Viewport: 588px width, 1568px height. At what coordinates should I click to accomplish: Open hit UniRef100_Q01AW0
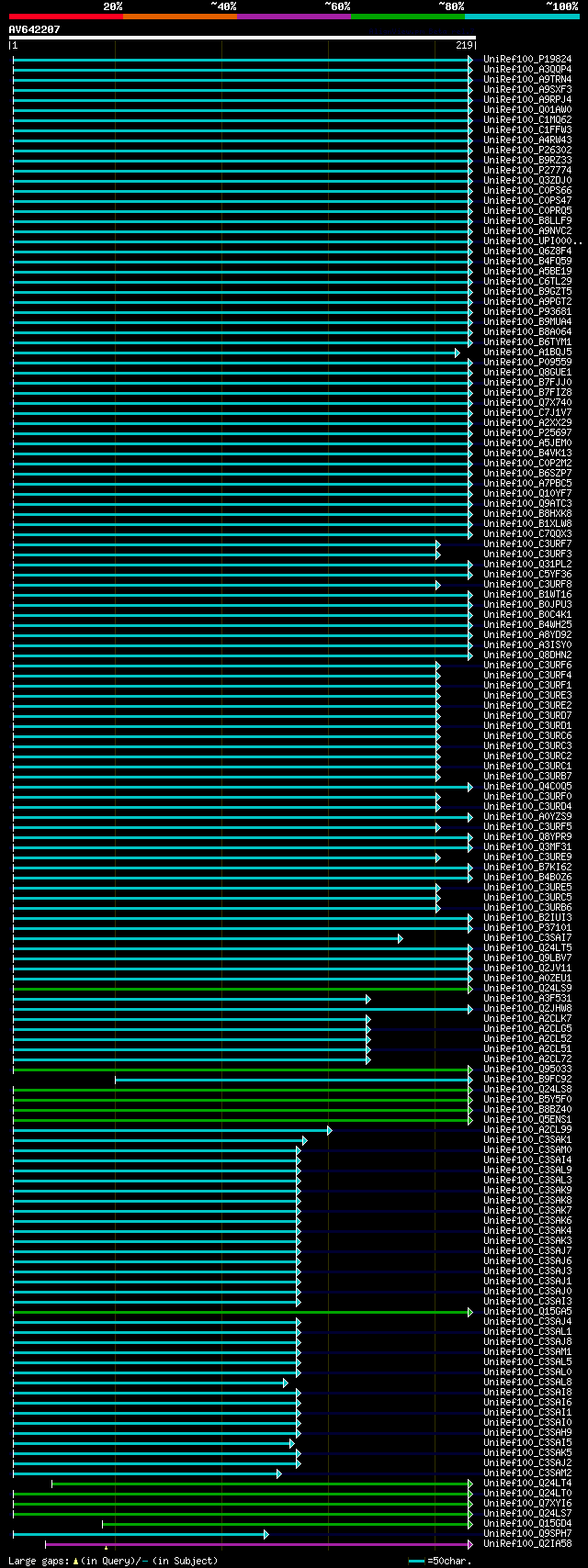click(x=527, y=109)
